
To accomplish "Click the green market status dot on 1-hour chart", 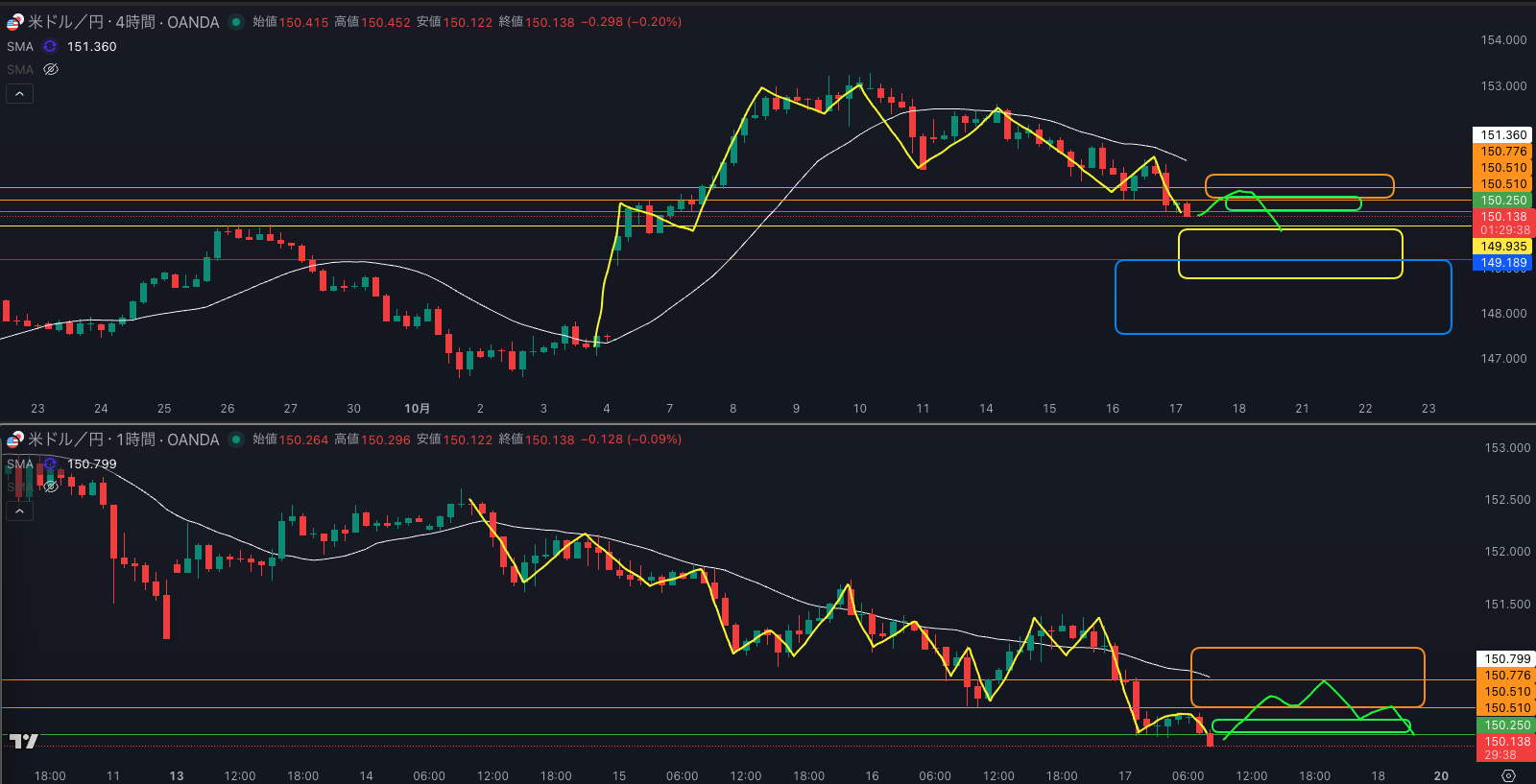I will [235, 440].
